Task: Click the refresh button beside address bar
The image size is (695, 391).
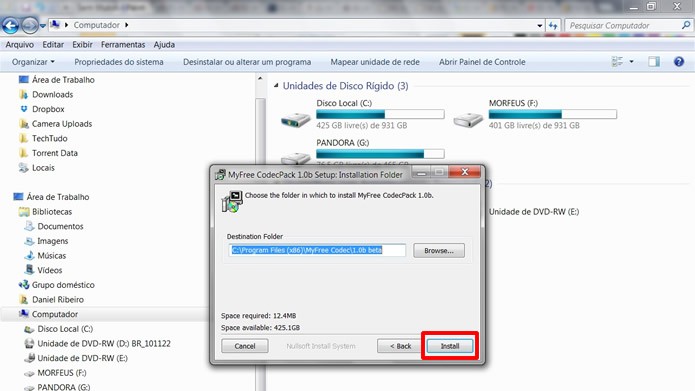Action: [553, 26]
